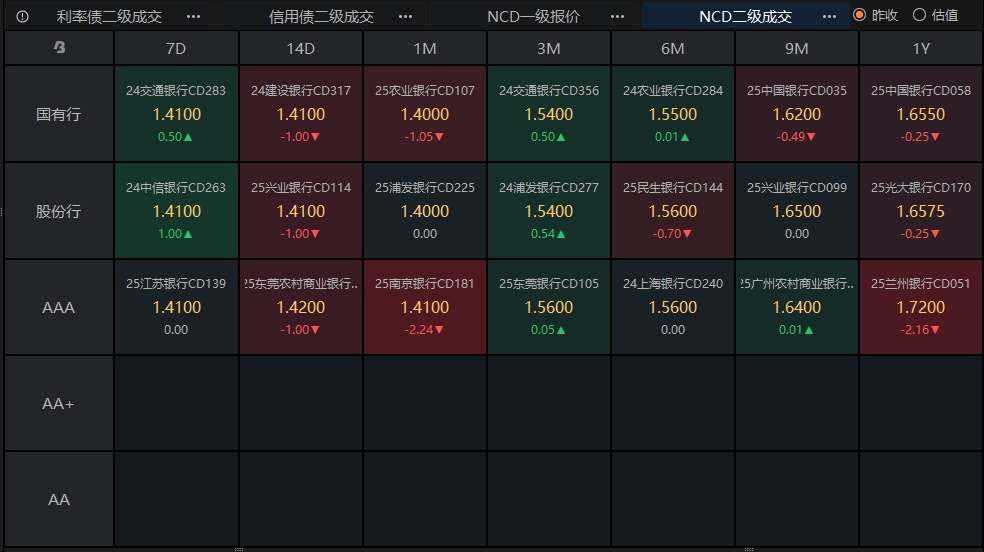The height and width of the screenshot is (552, 984).
Task: Open 24交通银行CD356 cell
Action: (x=548, y=114)
